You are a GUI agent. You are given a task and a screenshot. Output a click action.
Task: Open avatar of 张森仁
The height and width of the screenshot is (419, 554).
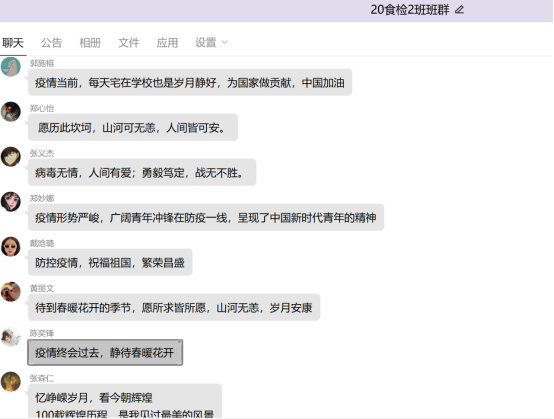[x=11, y=382]
